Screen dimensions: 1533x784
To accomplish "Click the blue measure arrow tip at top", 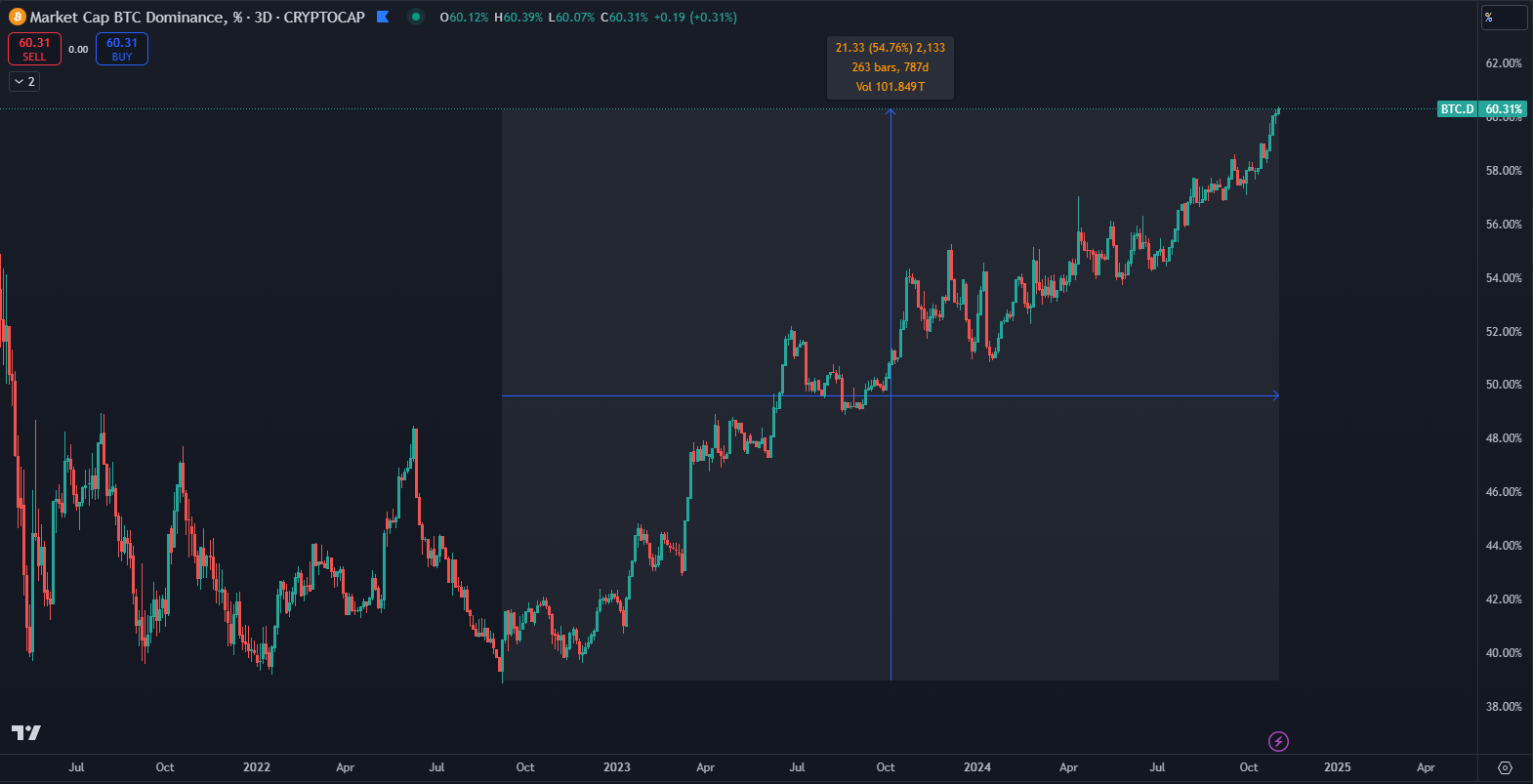I will [x=891, y=112].
